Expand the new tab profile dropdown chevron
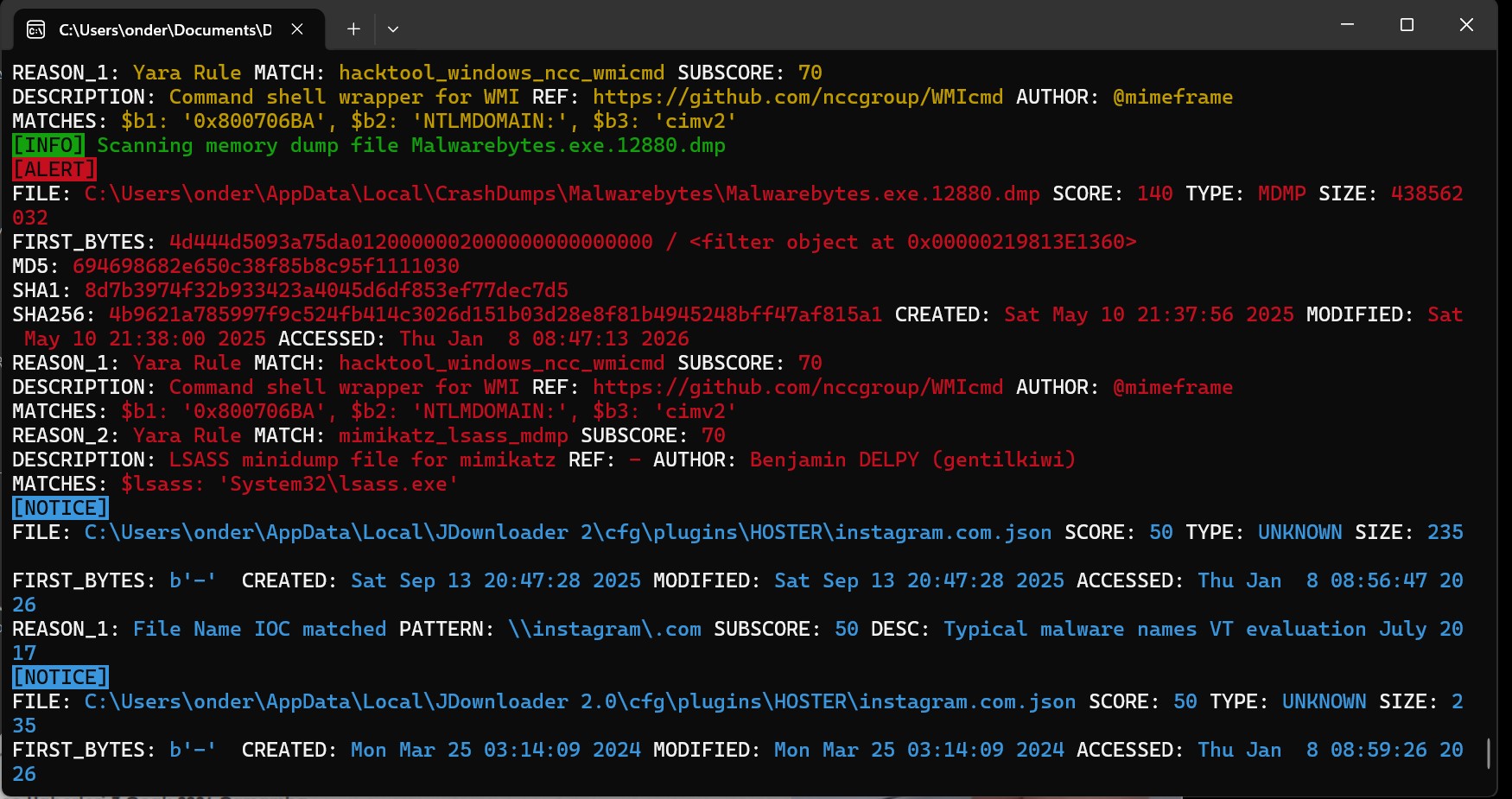Image resolution: width=1512 pixels, height=799 pixels. 393,29
